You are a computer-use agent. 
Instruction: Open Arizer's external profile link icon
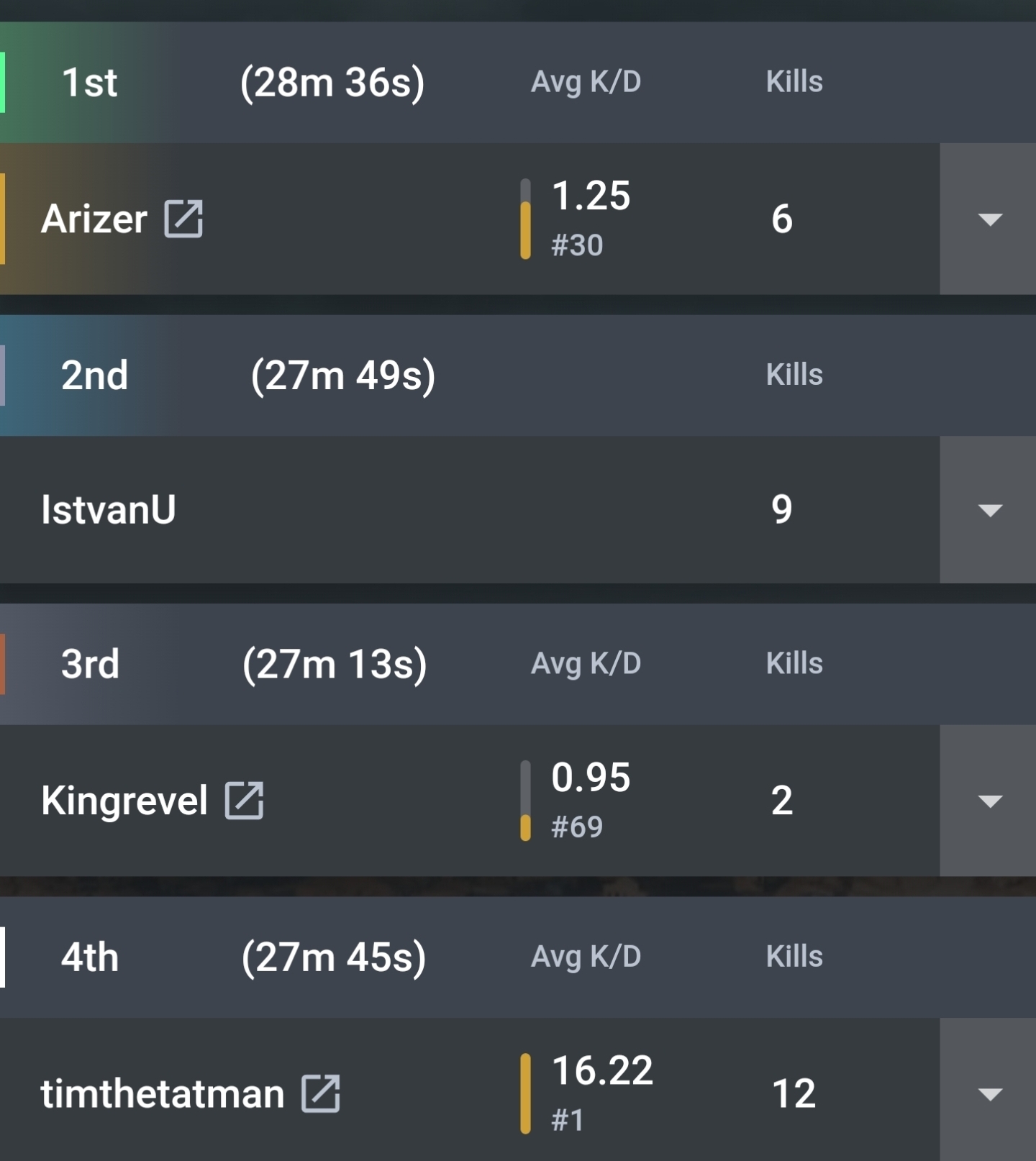click(x=183, y=219)
